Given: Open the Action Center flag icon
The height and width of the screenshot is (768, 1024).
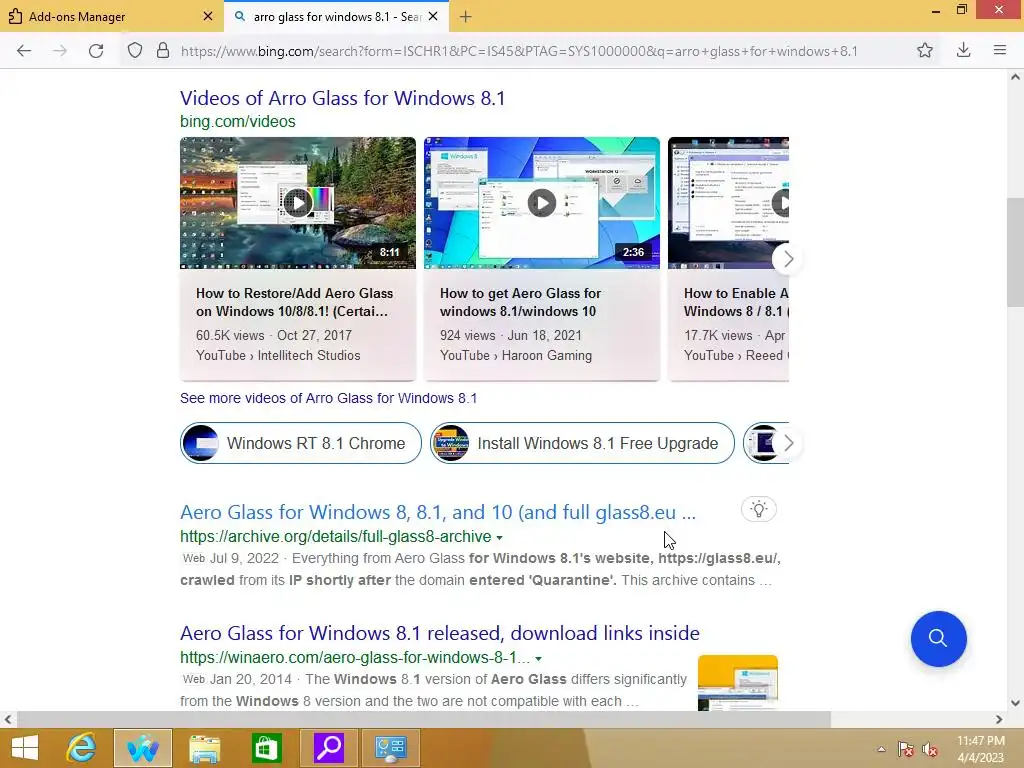Looking at the screenshot, I should click(905, 749).
